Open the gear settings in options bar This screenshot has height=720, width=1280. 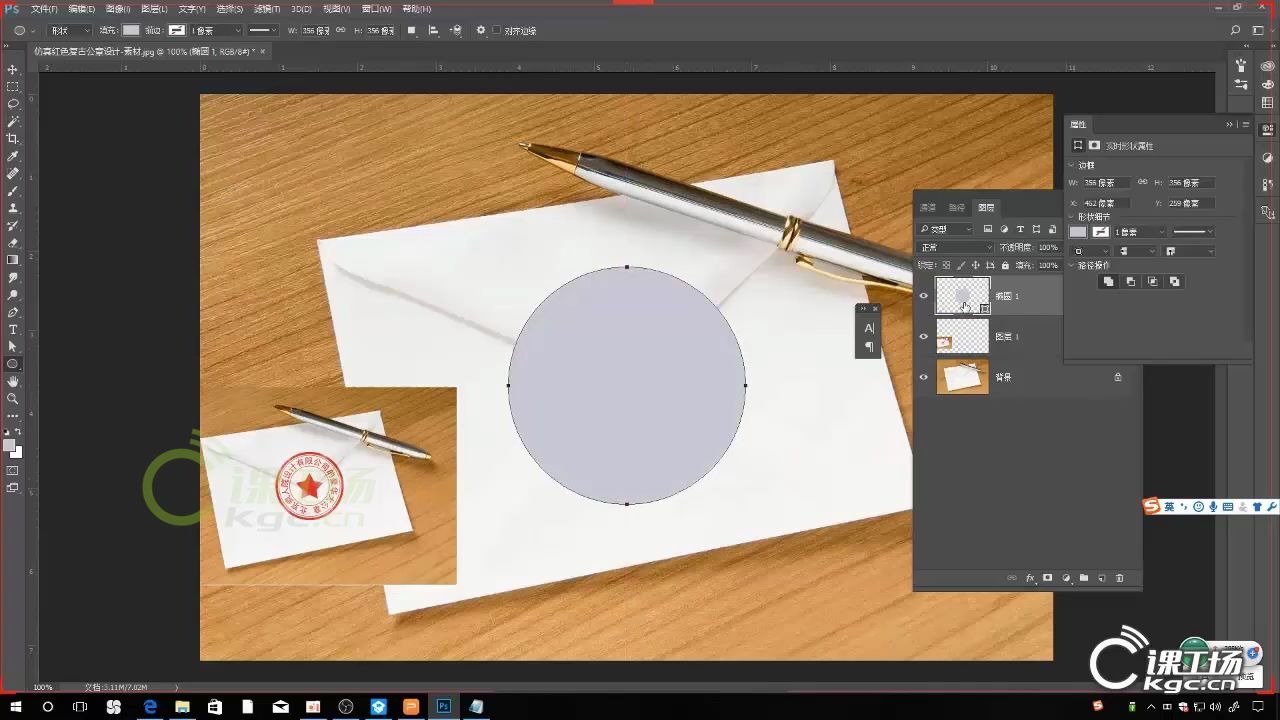coord(481,30)
